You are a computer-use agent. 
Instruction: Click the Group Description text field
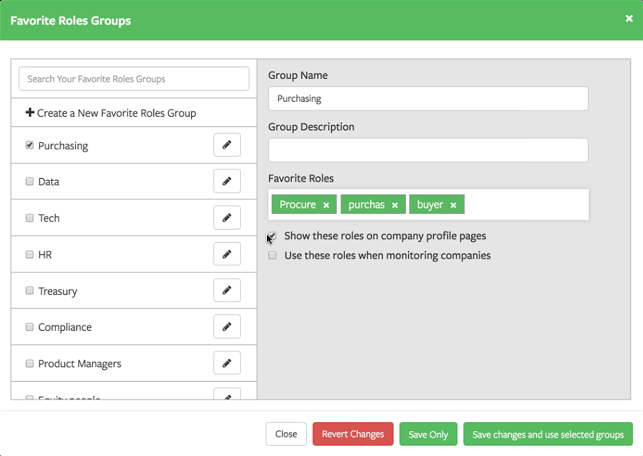point(428,150)
